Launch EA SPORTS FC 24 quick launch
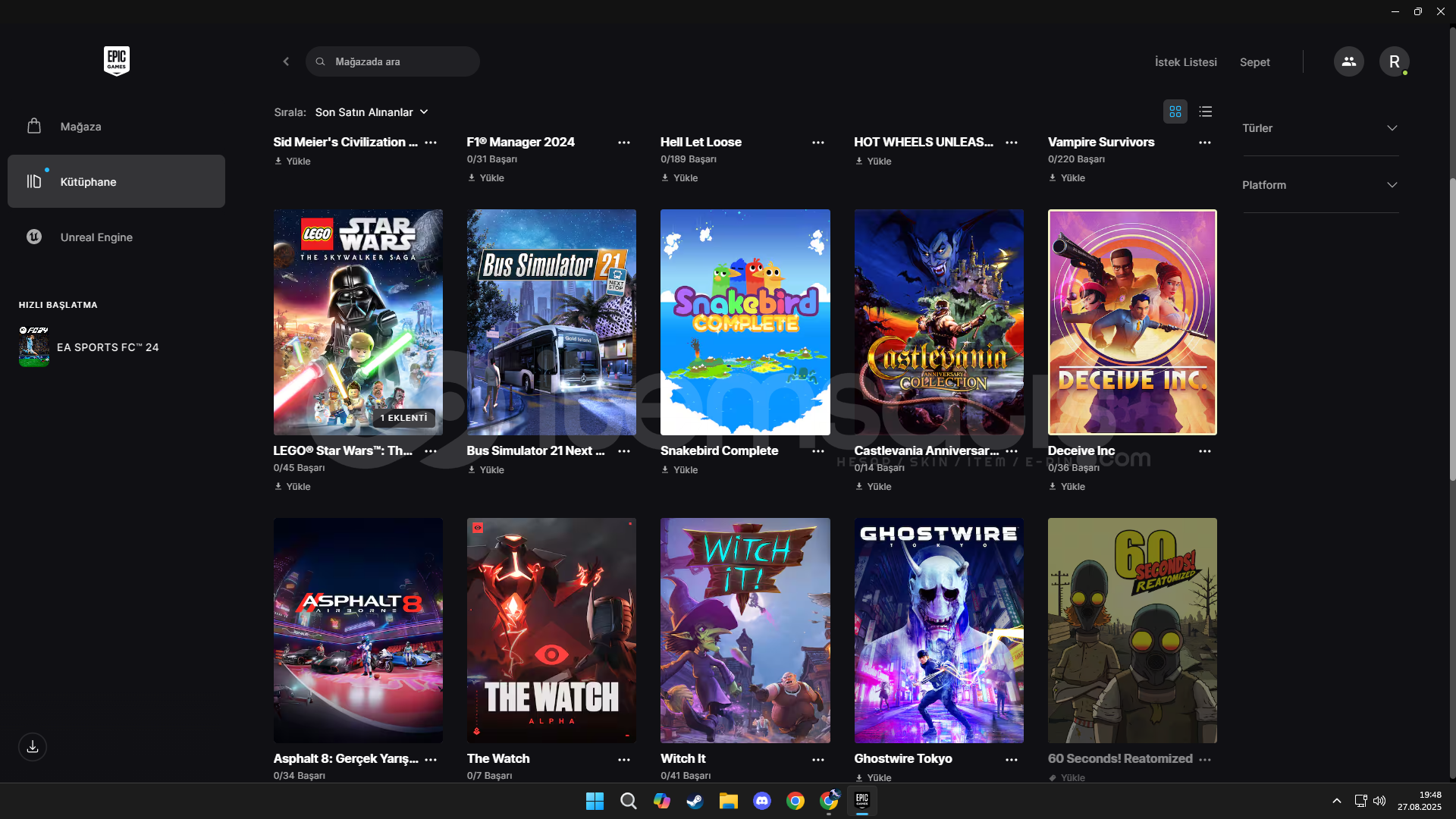Image resolution: width=1456 pixels, height=819 pixels. pos(89,347)
